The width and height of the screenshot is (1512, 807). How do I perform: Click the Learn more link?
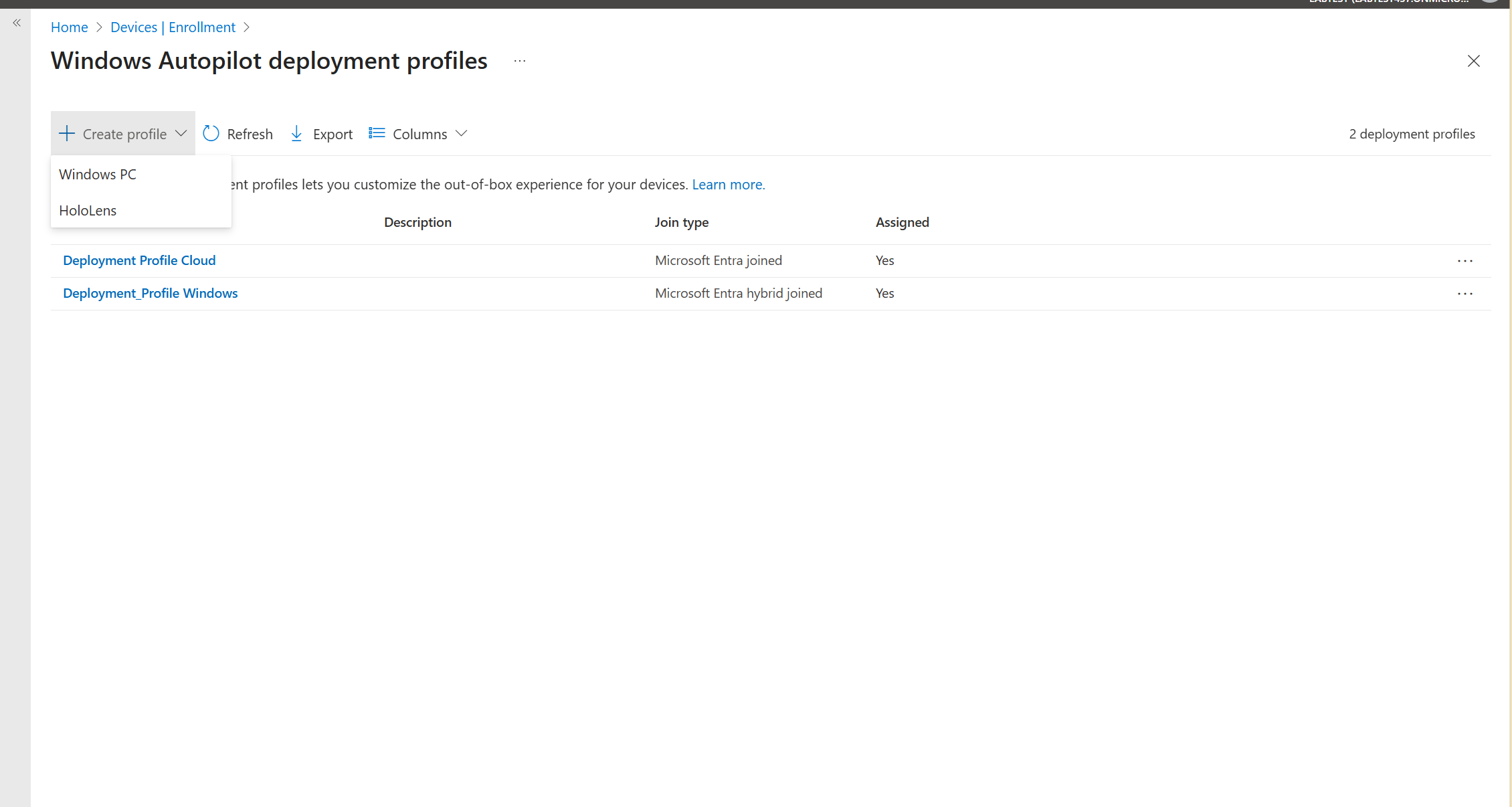tap(728, 185)
